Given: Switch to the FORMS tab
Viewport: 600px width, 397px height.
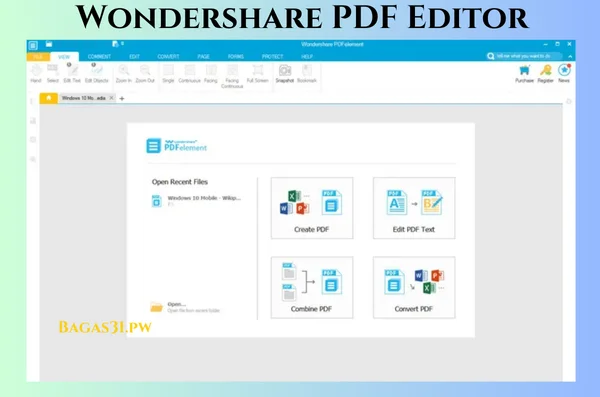Looking at the screenshot, I should pos(236,57).
